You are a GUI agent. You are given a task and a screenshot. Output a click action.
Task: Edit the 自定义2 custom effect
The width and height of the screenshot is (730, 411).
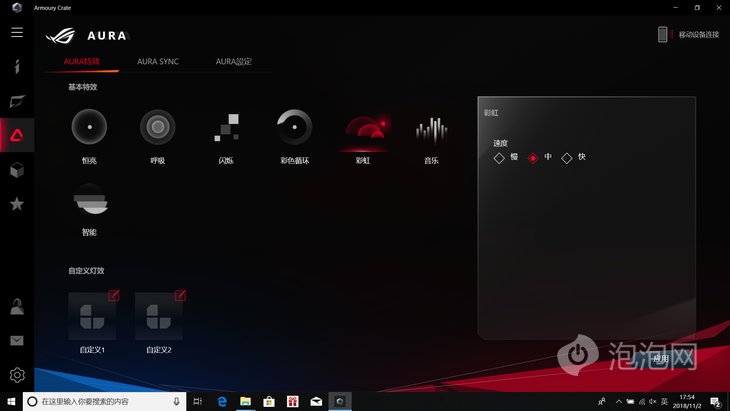(180, 295)
